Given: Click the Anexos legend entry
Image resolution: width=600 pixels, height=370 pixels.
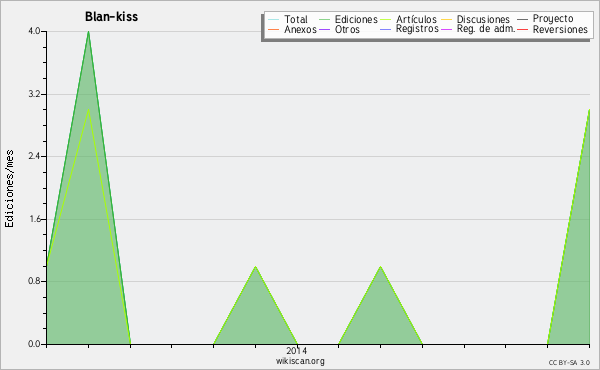Looking at the screenshot, I should (292, 29).
